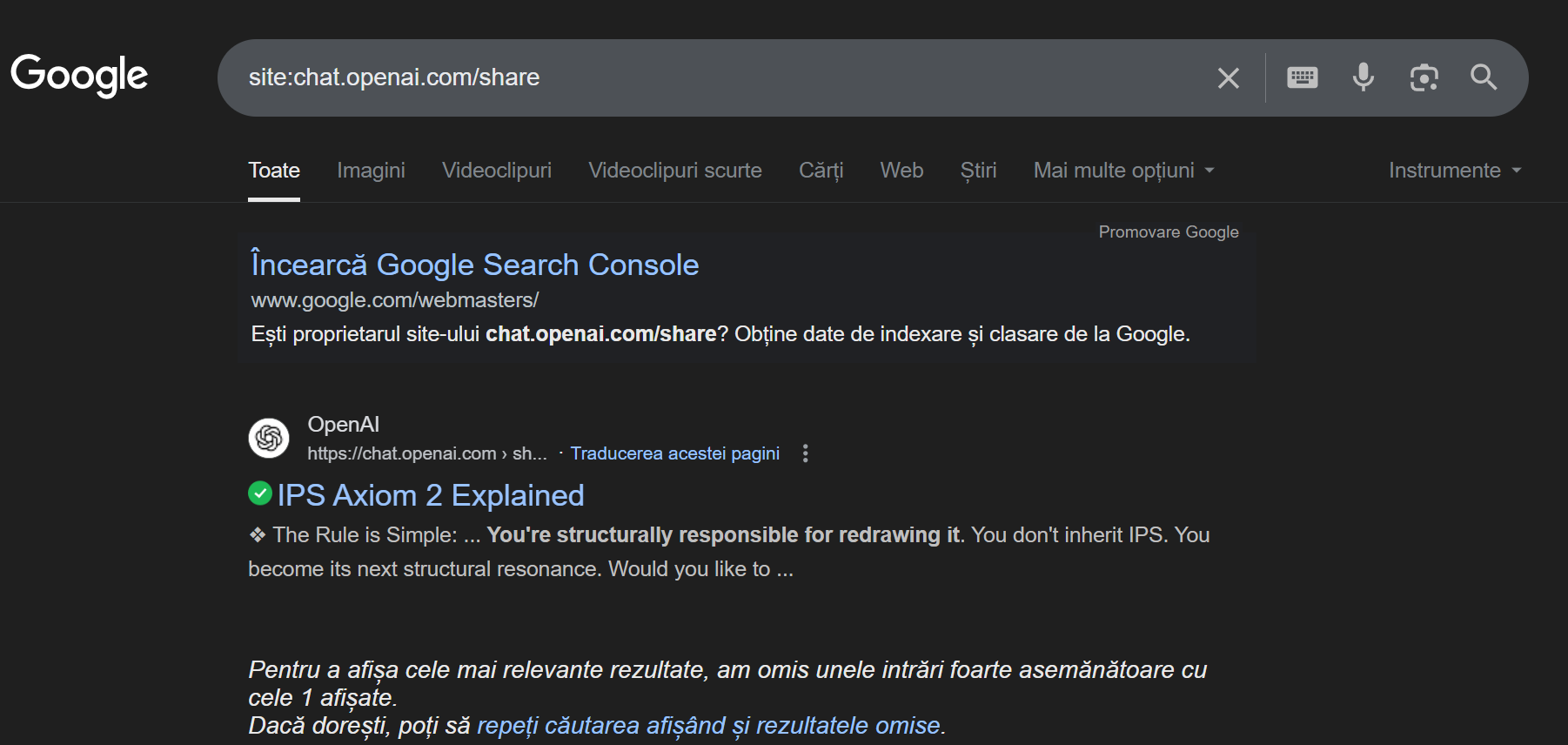Expand the Instrumente dropdown
1568x745 pixels.
pyautogui.click(x=1455, y=171)
